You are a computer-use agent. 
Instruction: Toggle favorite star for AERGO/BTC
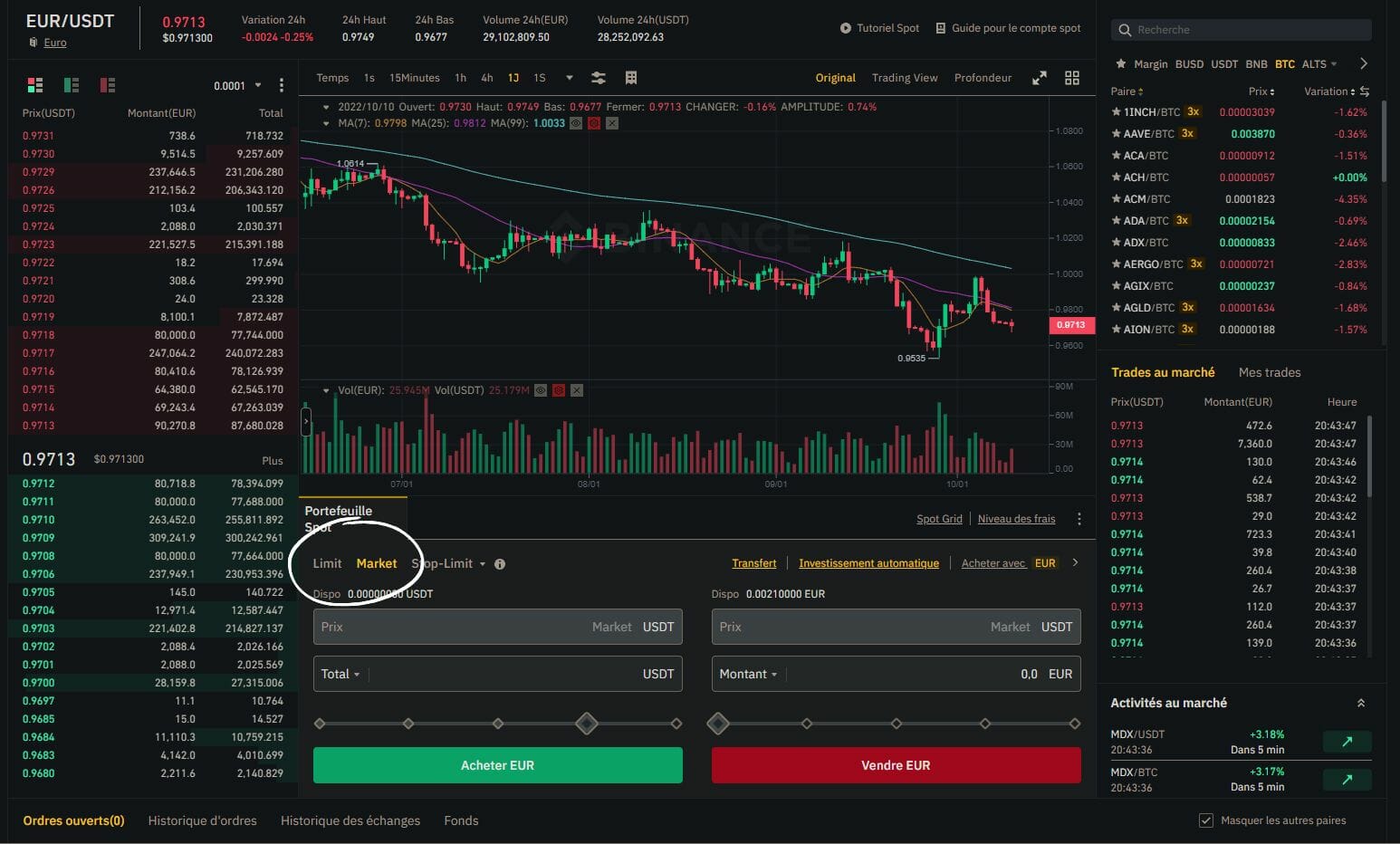click(1116, 264)
